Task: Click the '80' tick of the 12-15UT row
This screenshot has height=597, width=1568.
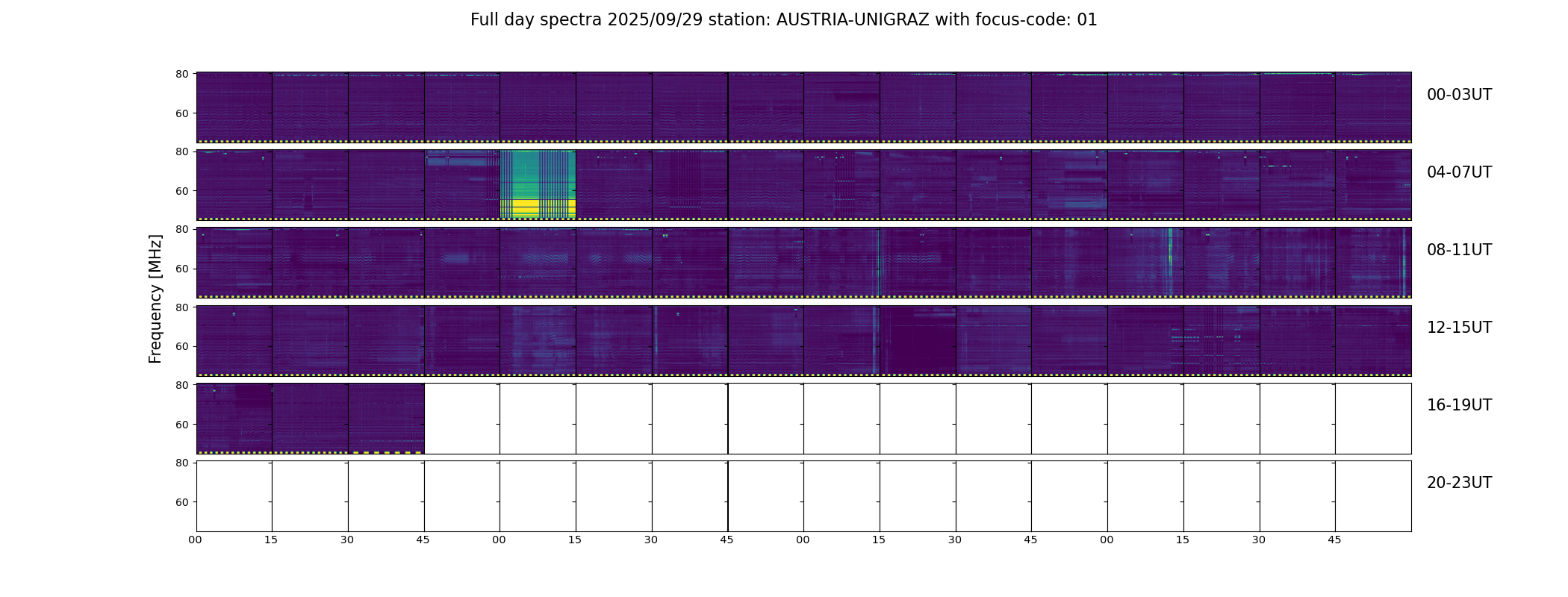Action: (x=181, y=307)
